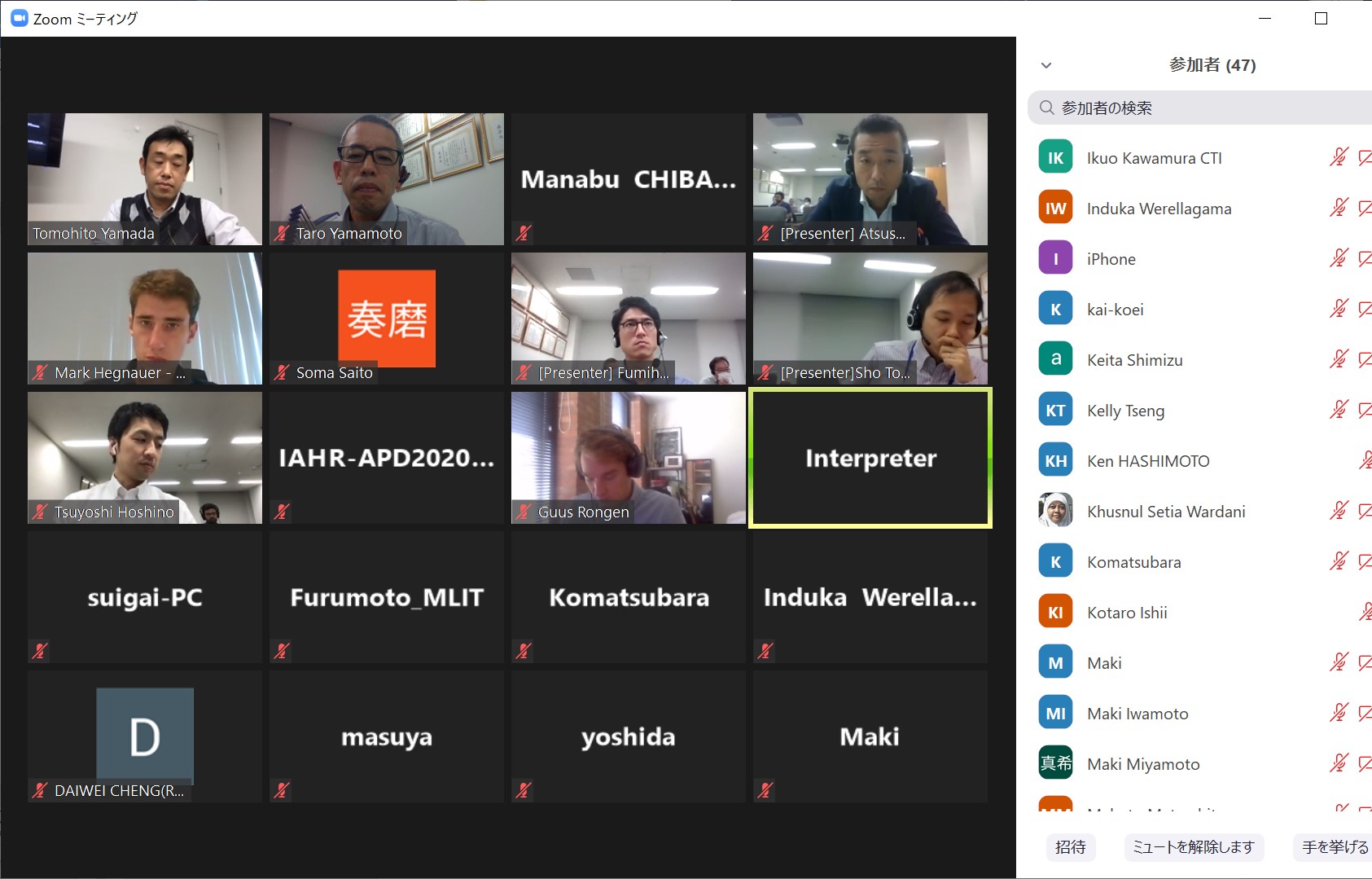Click muted microphone icon beside Ikuo Kawamura CTI

tap(1339, 157)
